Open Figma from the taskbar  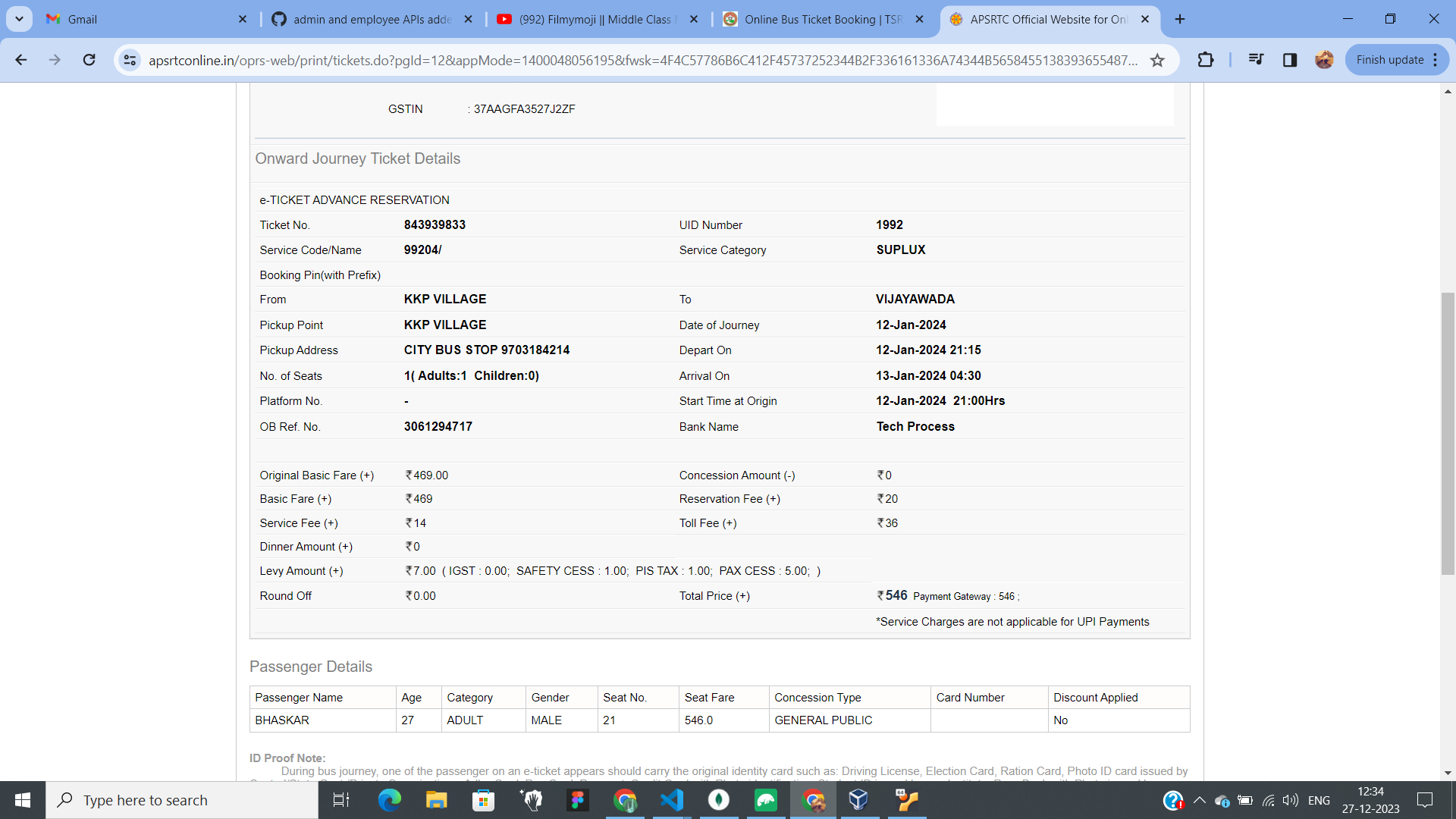coord(578,800)
